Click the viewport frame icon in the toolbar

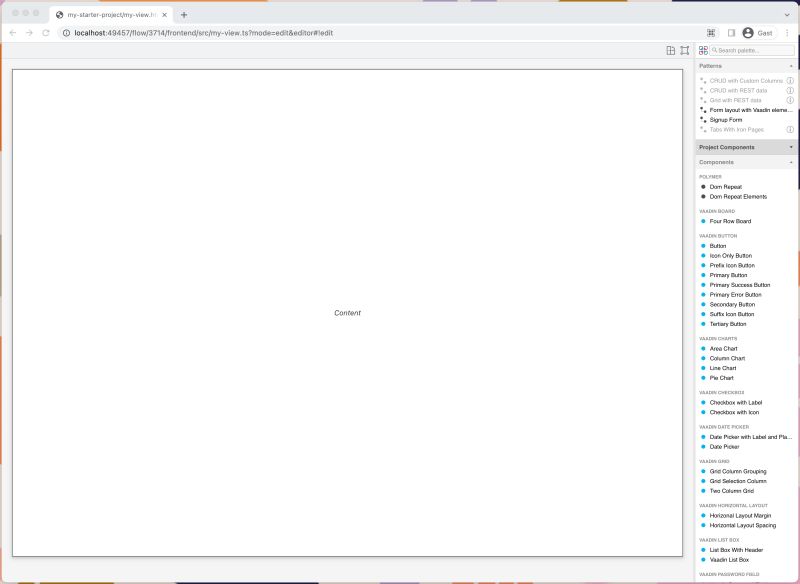(x=683, y=48)
